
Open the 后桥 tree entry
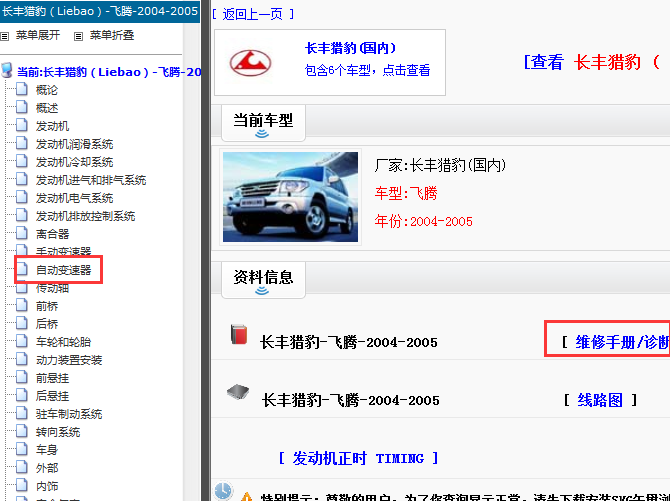click(x=47, y=324)
